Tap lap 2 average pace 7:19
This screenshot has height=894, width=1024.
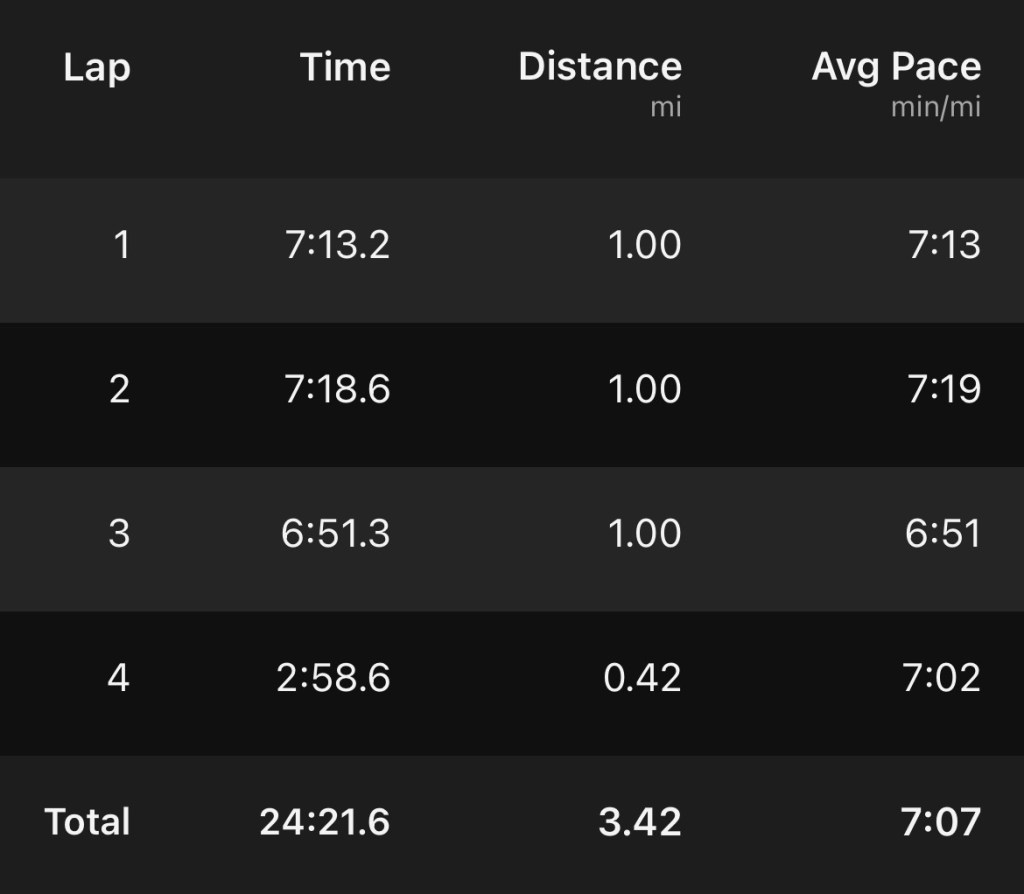pyautogui.click(x=944, y=389)
